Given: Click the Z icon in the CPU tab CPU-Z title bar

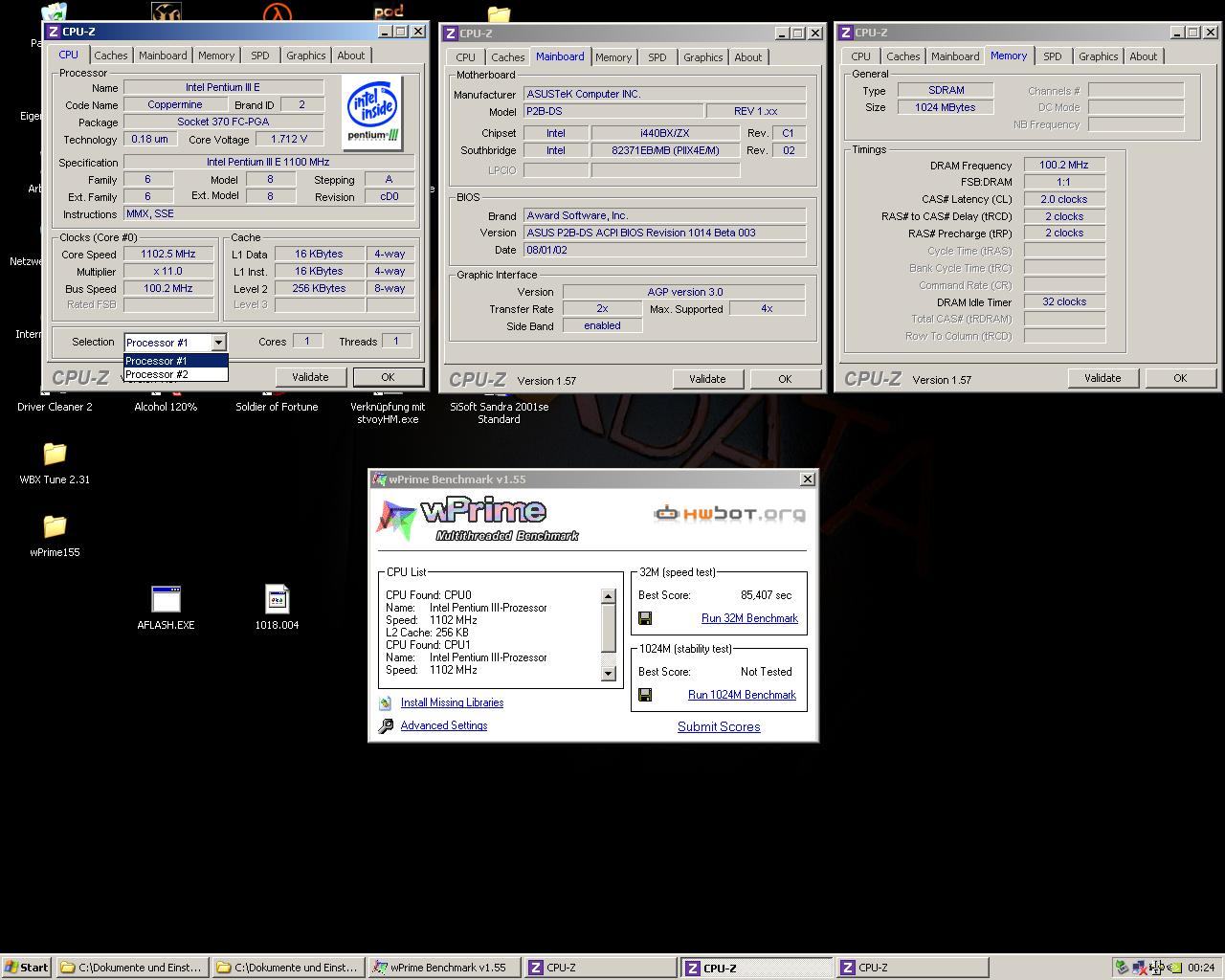Looking at the screenshot, I should [x=54, y=32].
